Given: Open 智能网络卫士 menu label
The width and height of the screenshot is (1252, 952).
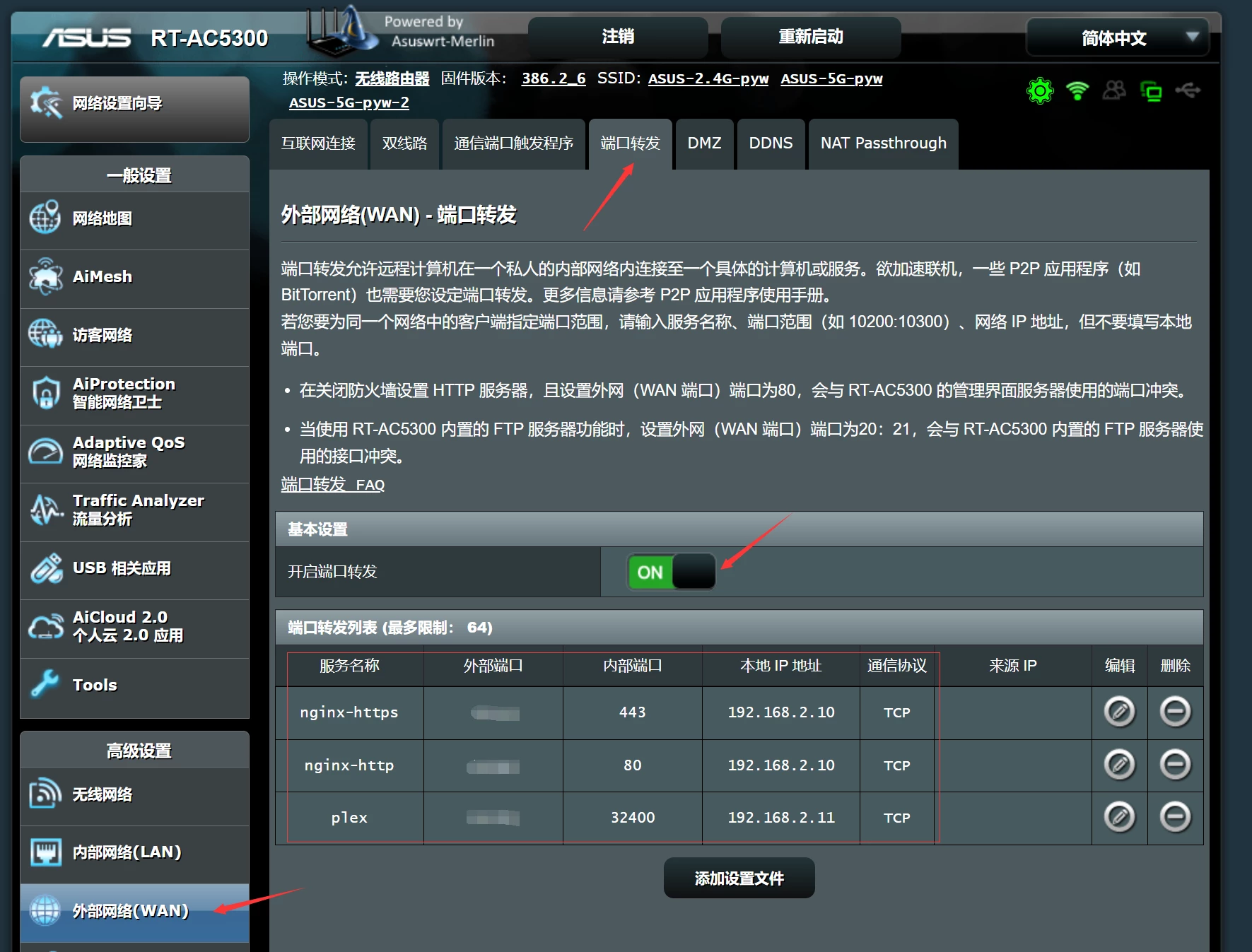Looking at the screenshot, I should 117,402.
